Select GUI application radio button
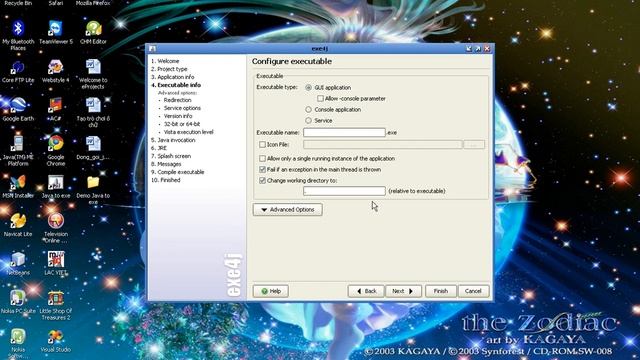The image size is (640, 360). pyautogui.click(x=309, y=87)
